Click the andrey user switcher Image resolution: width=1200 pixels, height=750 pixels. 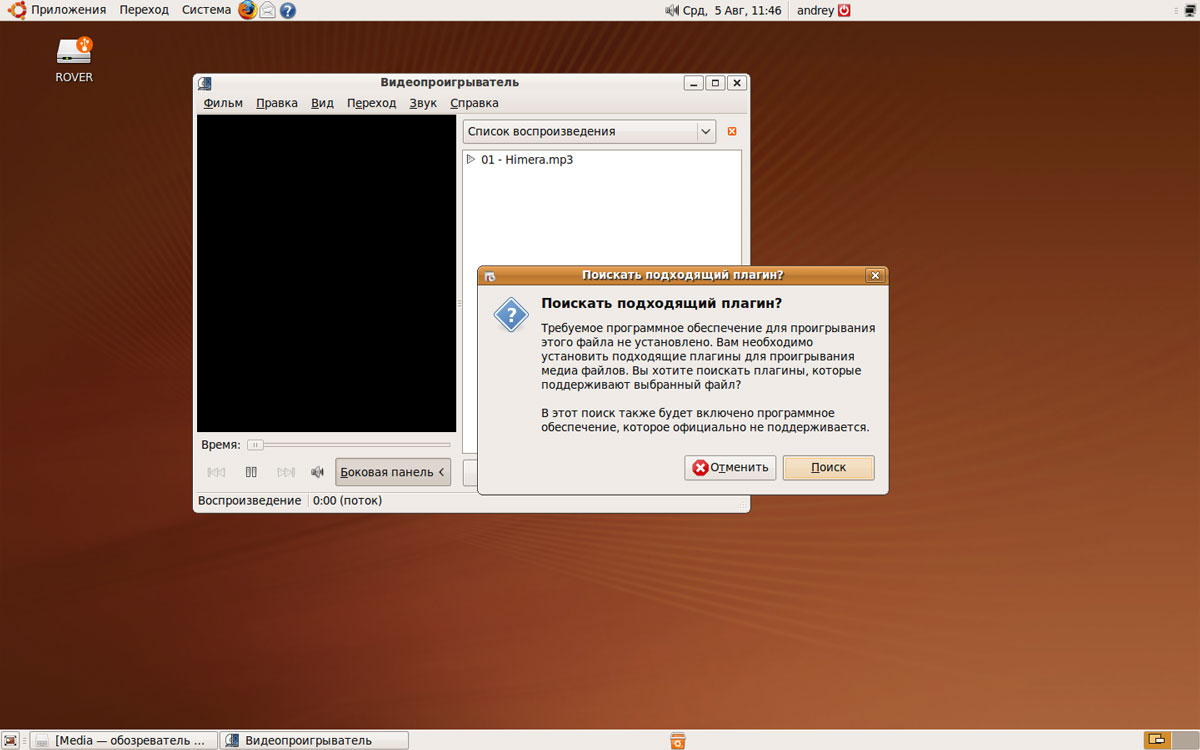(x=815, y=11)
